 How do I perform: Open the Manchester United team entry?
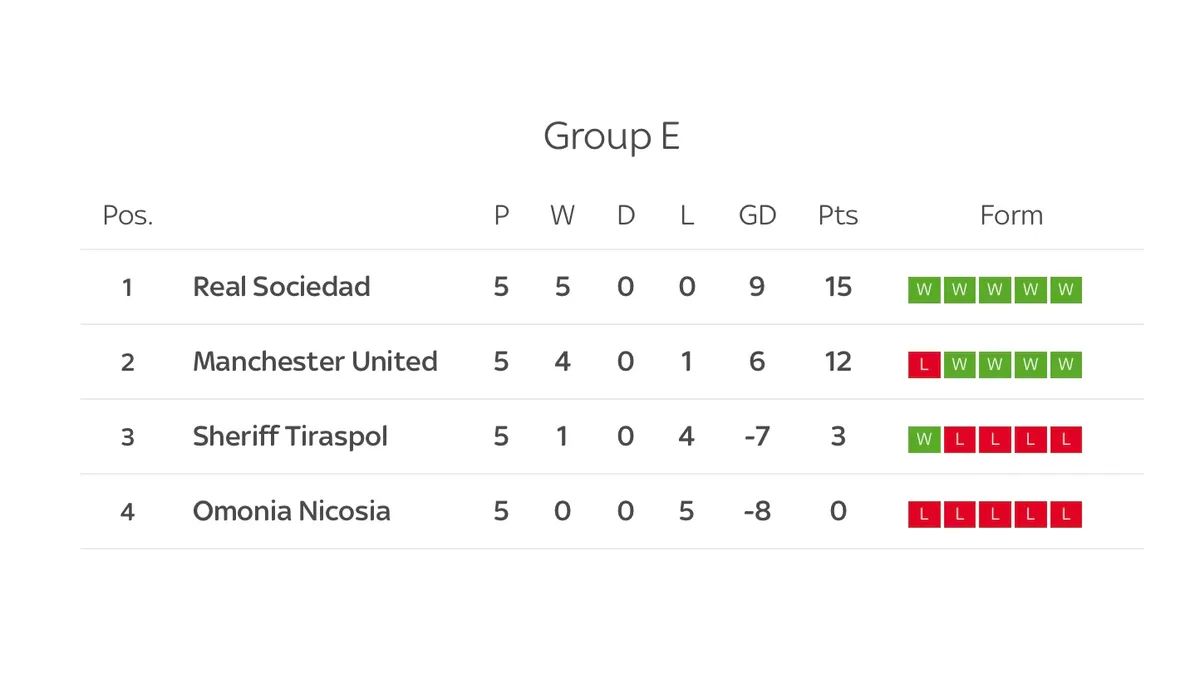(x=315, y=361)
